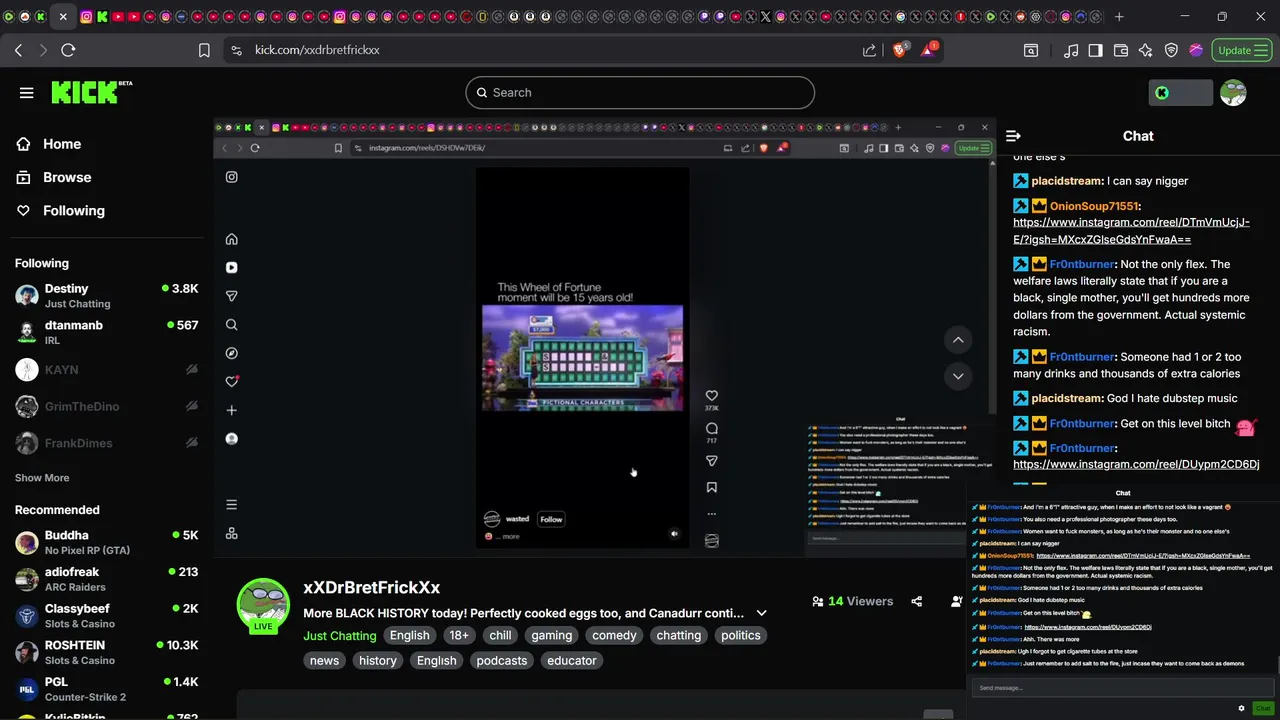Open adiofreak's ARC Raiders channel
The image size is (1280, 720).
(x=106, y=579)
